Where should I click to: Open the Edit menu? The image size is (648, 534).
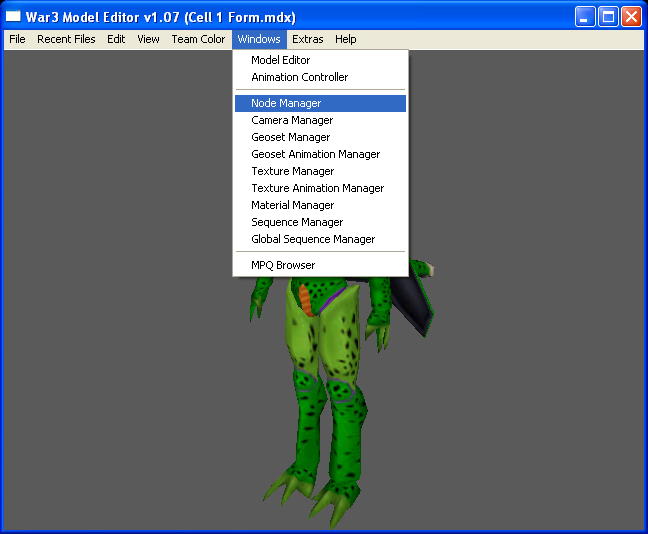[x=116, y=39]
